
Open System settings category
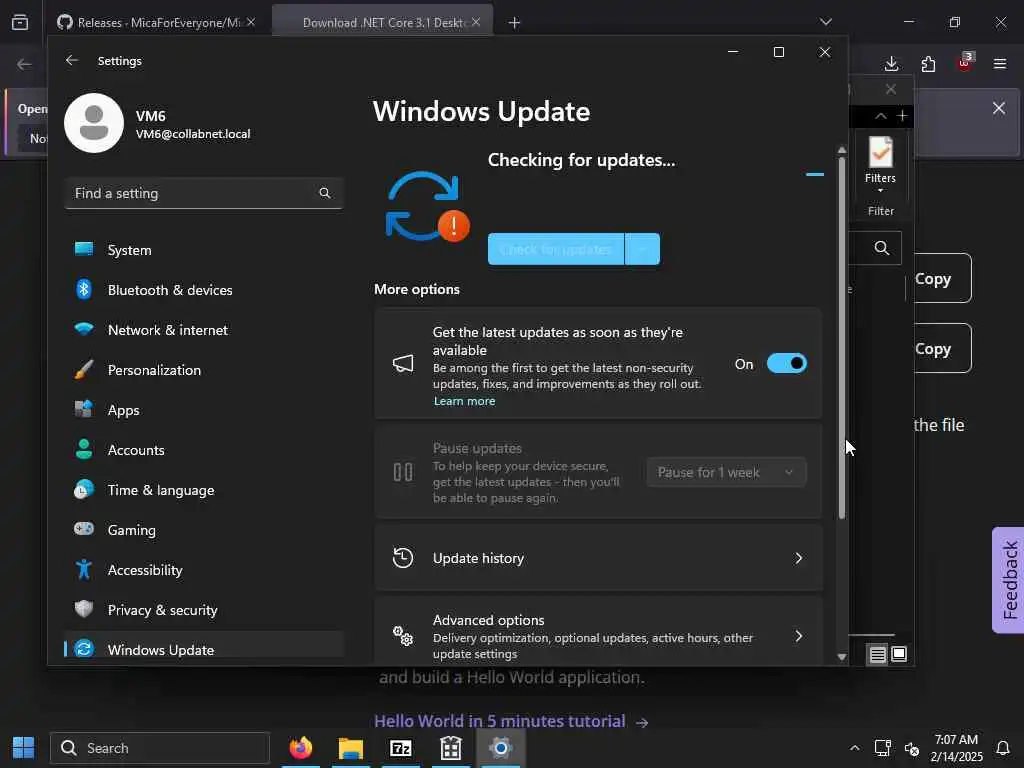[204, 250]
